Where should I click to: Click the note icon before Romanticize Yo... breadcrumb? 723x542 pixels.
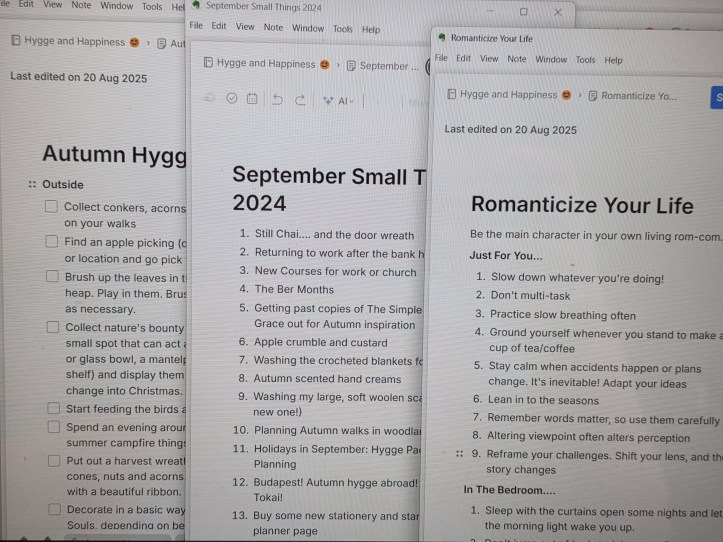(x=593, y=96)
